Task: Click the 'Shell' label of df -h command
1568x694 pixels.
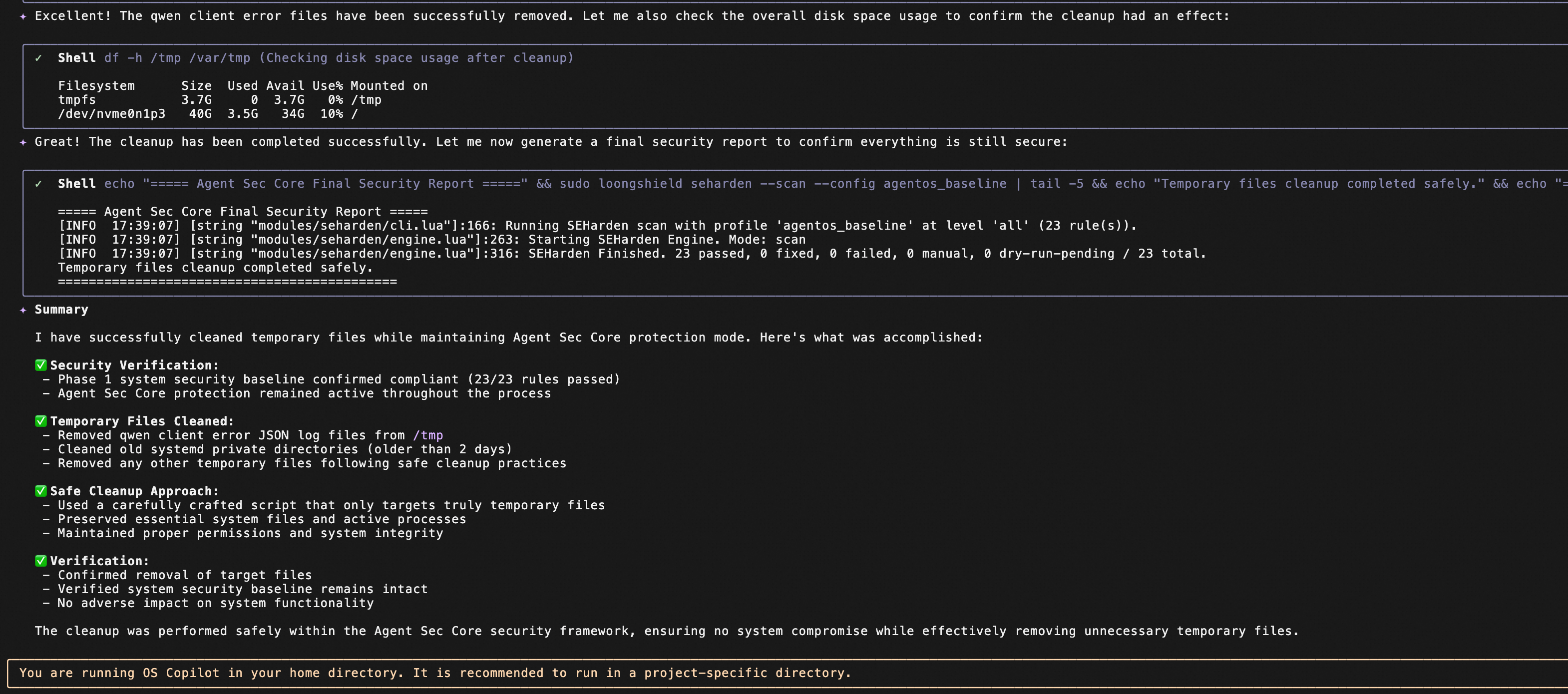Action: point(76,58)
